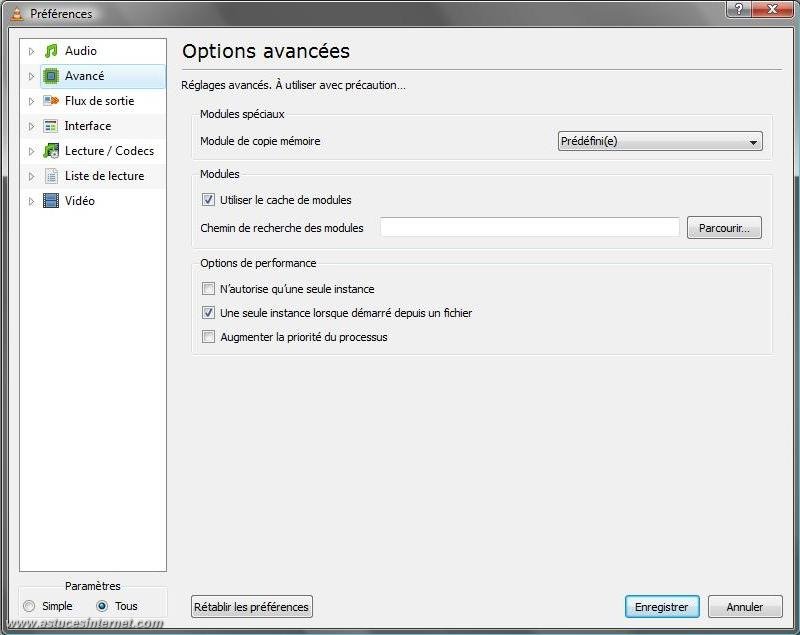Expand the Audio tree node arrow

click(31, 51)
